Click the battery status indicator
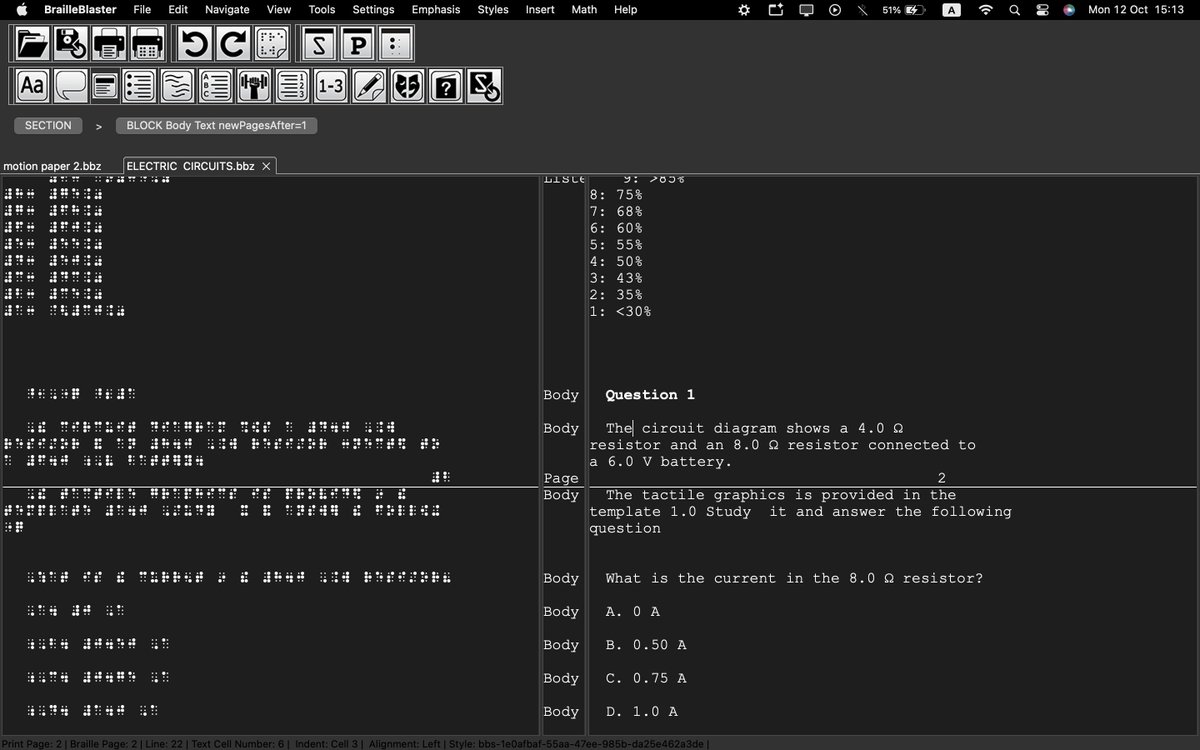The image size is (1200, 750). [x=903, y=10]
